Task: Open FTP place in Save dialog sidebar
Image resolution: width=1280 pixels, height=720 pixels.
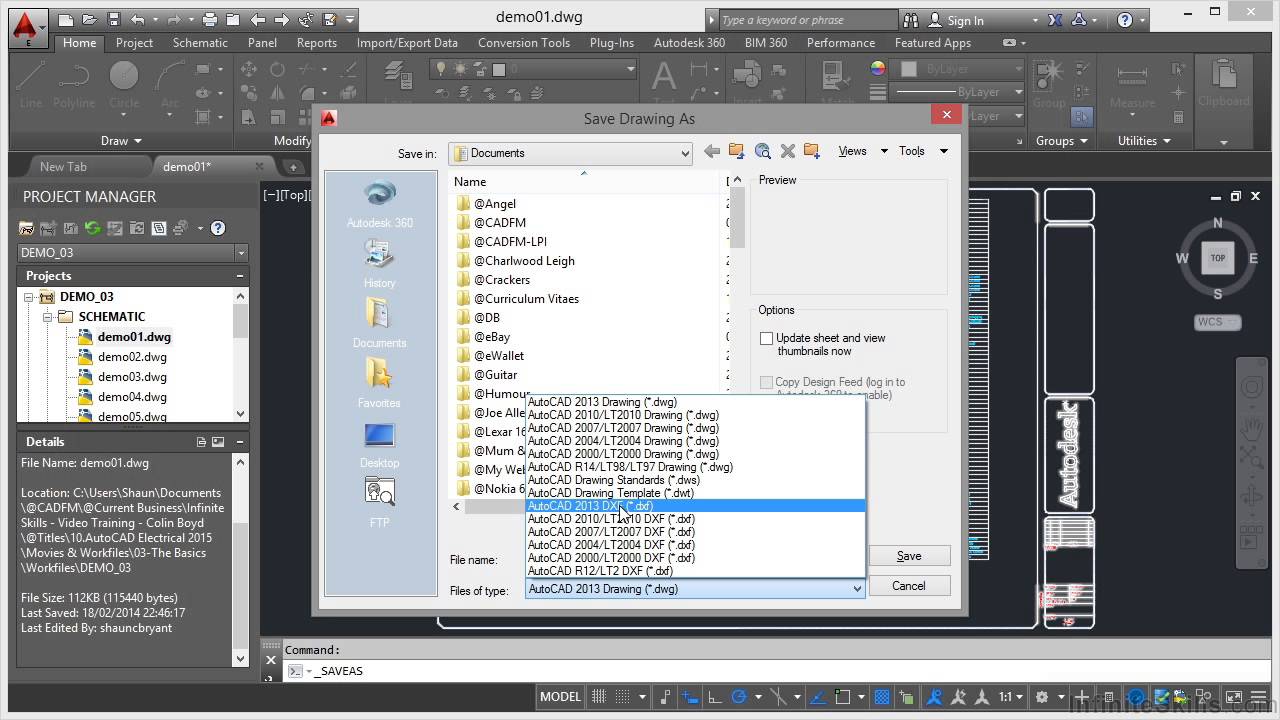Action: [380, 502]
